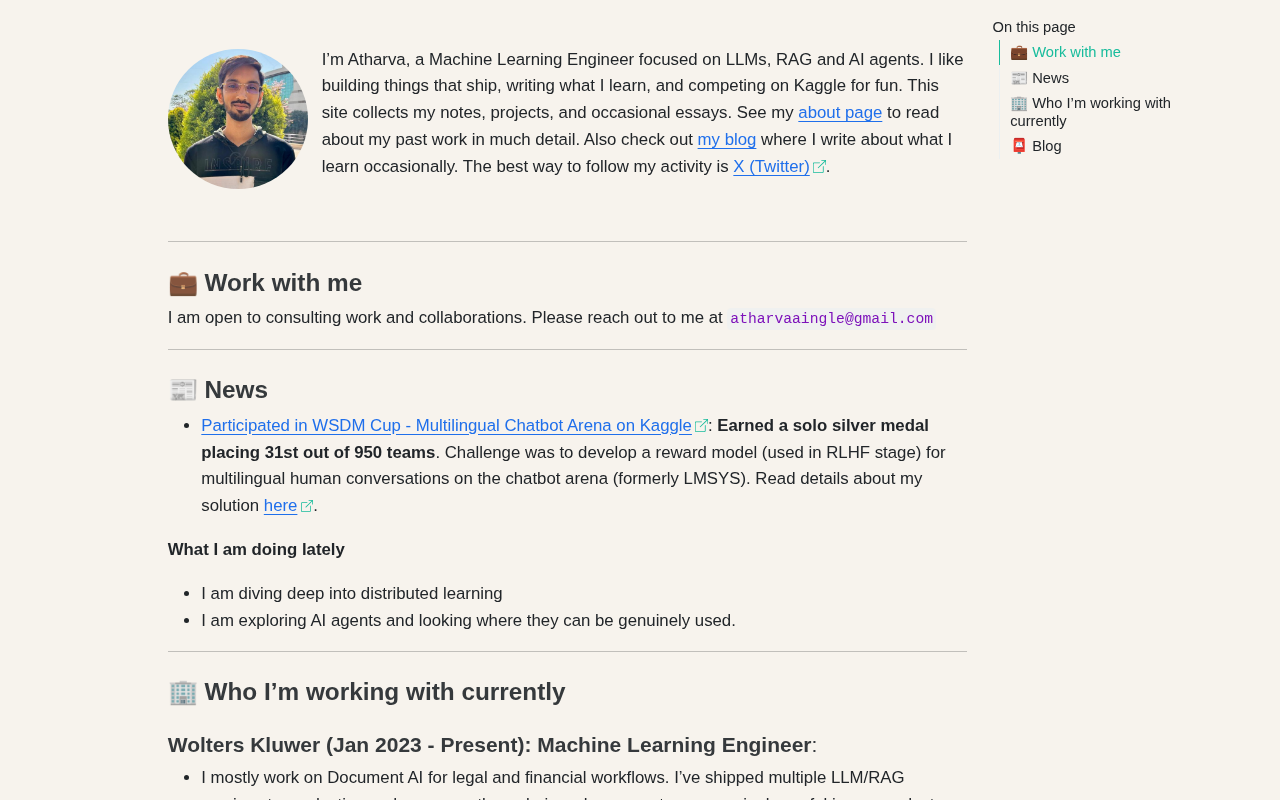Click the briefcase emoji in Work with me heading

[183, 283]
